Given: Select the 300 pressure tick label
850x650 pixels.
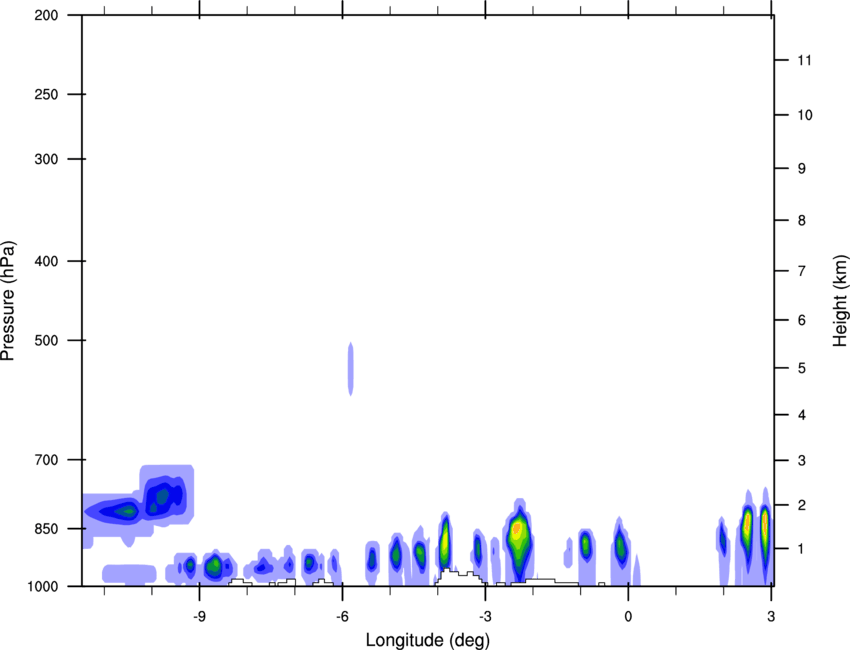Looking at the screenshot, I should (x=46, y=159).
